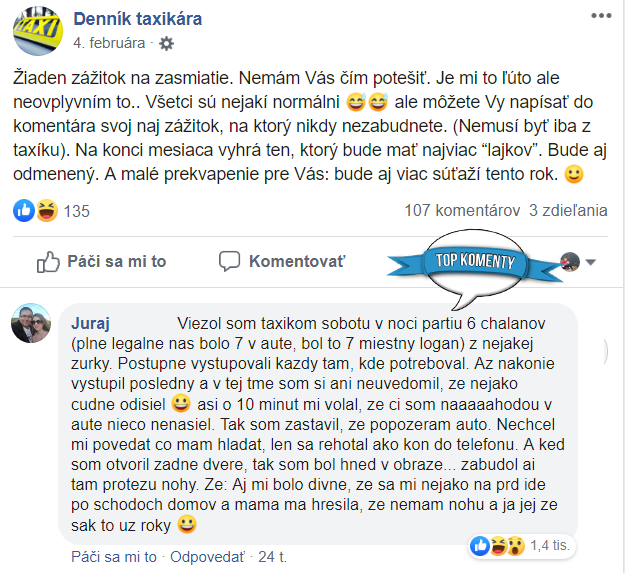Screen dimensions: 625x573
Task: Like Juraj's comment via Páči sa mi to
Action: 114,557
